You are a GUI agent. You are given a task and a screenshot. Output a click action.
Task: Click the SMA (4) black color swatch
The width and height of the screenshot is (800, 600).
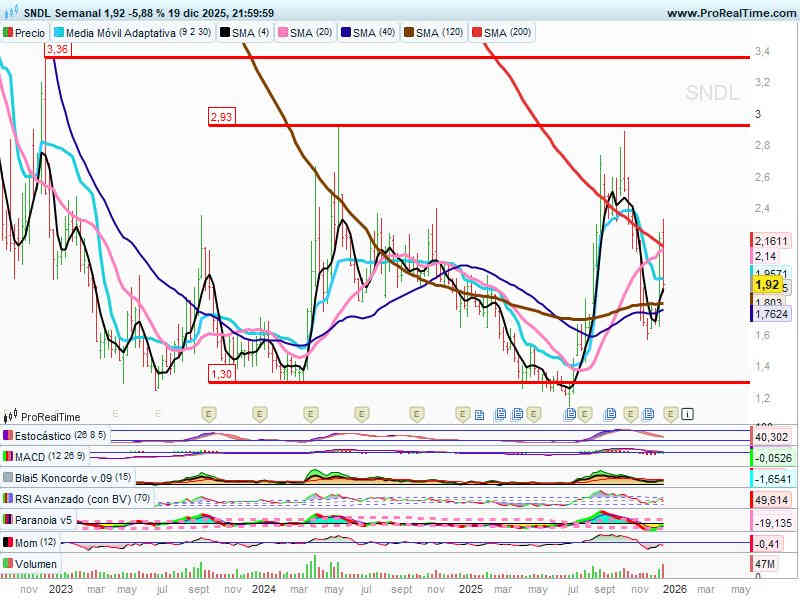(x=224, y=33)
